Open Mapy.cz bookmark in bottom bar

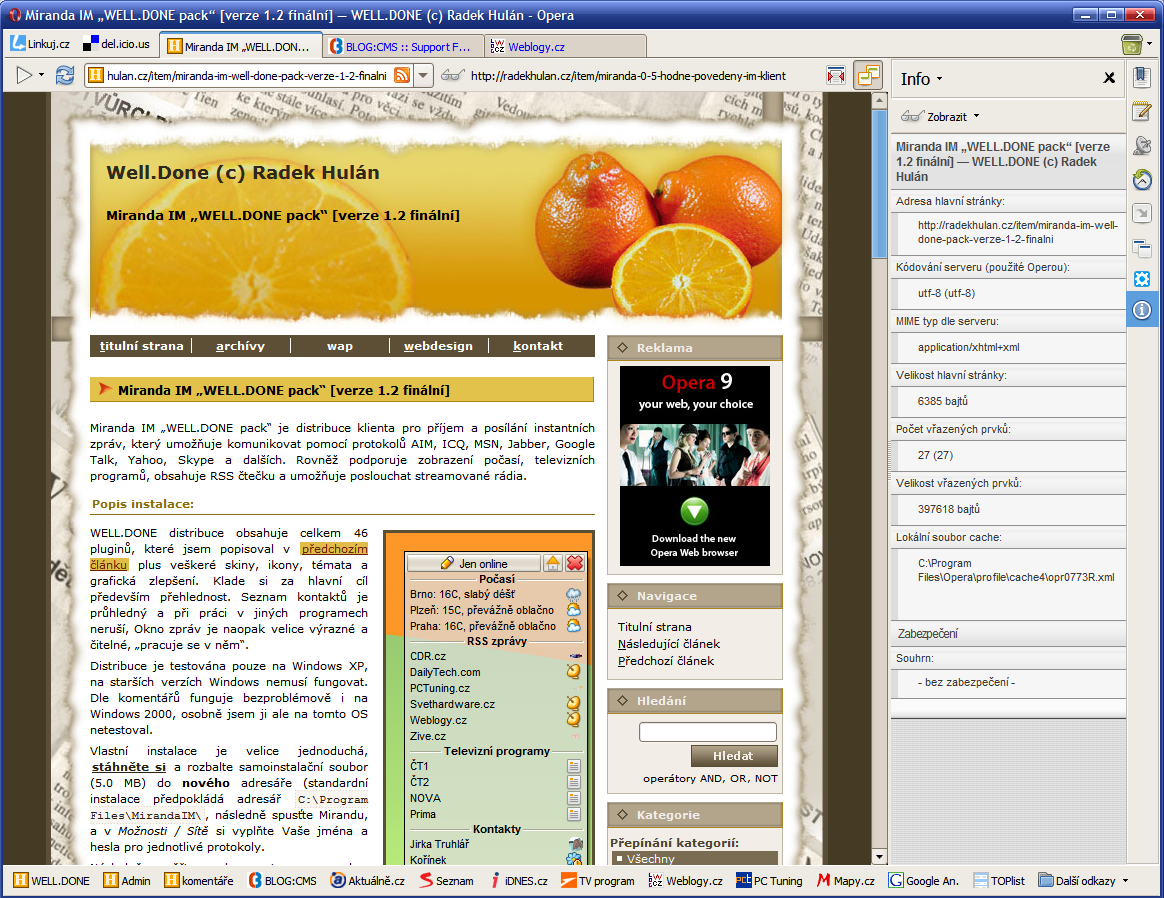846,881
